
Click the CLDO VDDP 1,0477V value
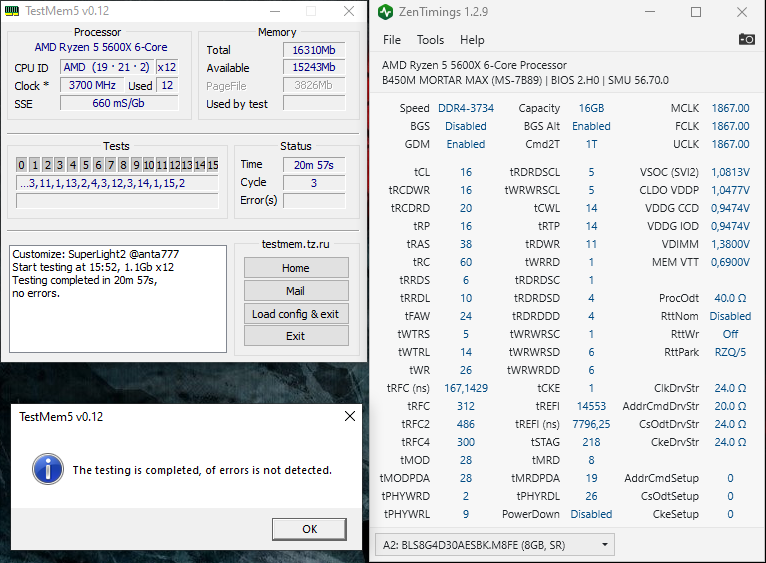730,190
